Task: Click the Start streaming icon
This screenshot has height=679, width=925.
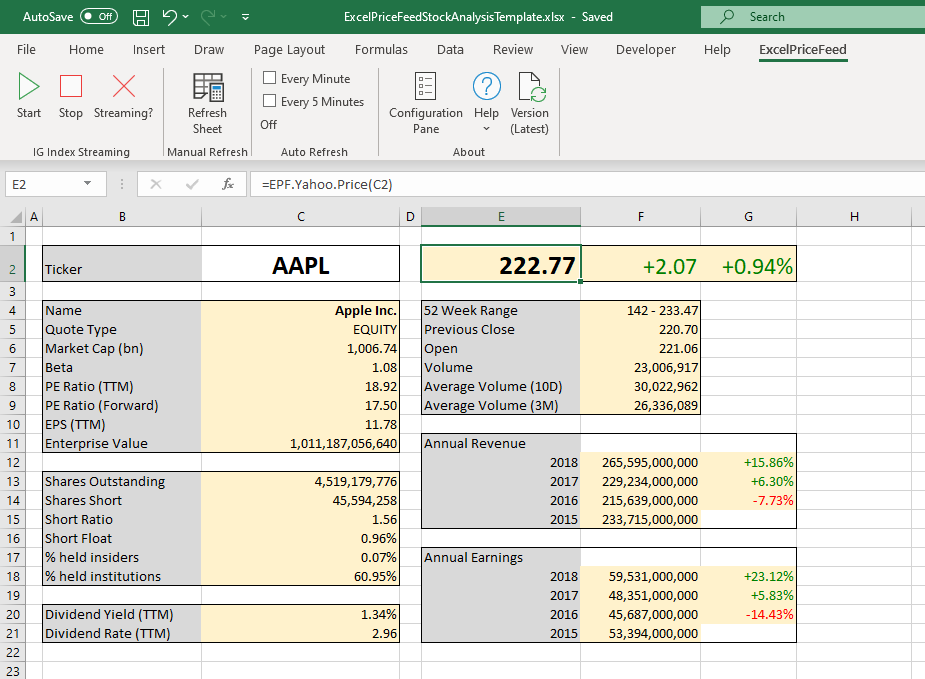Action: pyautogui.click(x=28, y=97)
